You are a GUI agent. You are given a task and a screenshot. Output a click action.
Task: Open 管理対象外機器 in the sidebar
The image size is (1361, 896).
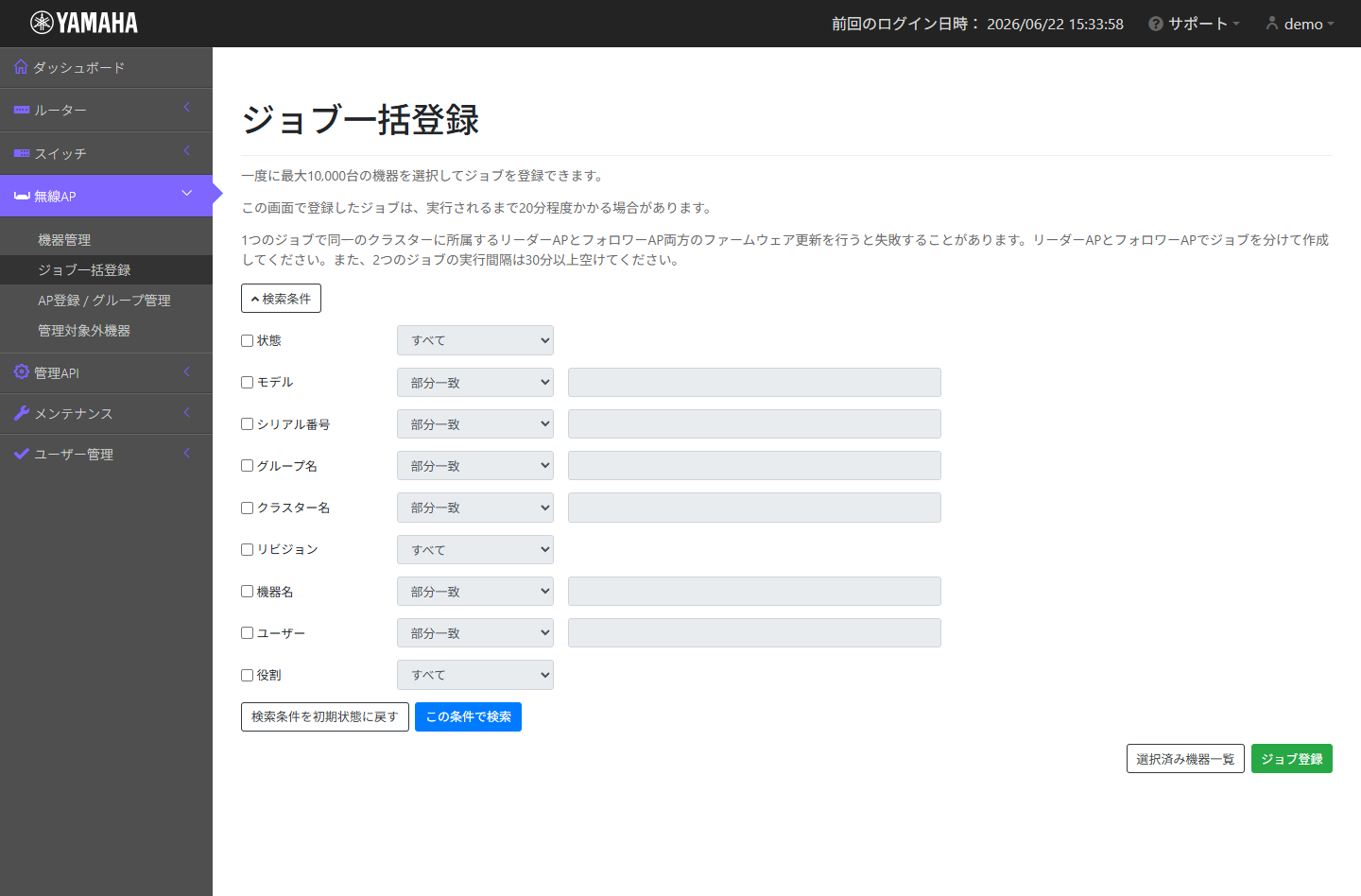(106, 331)
